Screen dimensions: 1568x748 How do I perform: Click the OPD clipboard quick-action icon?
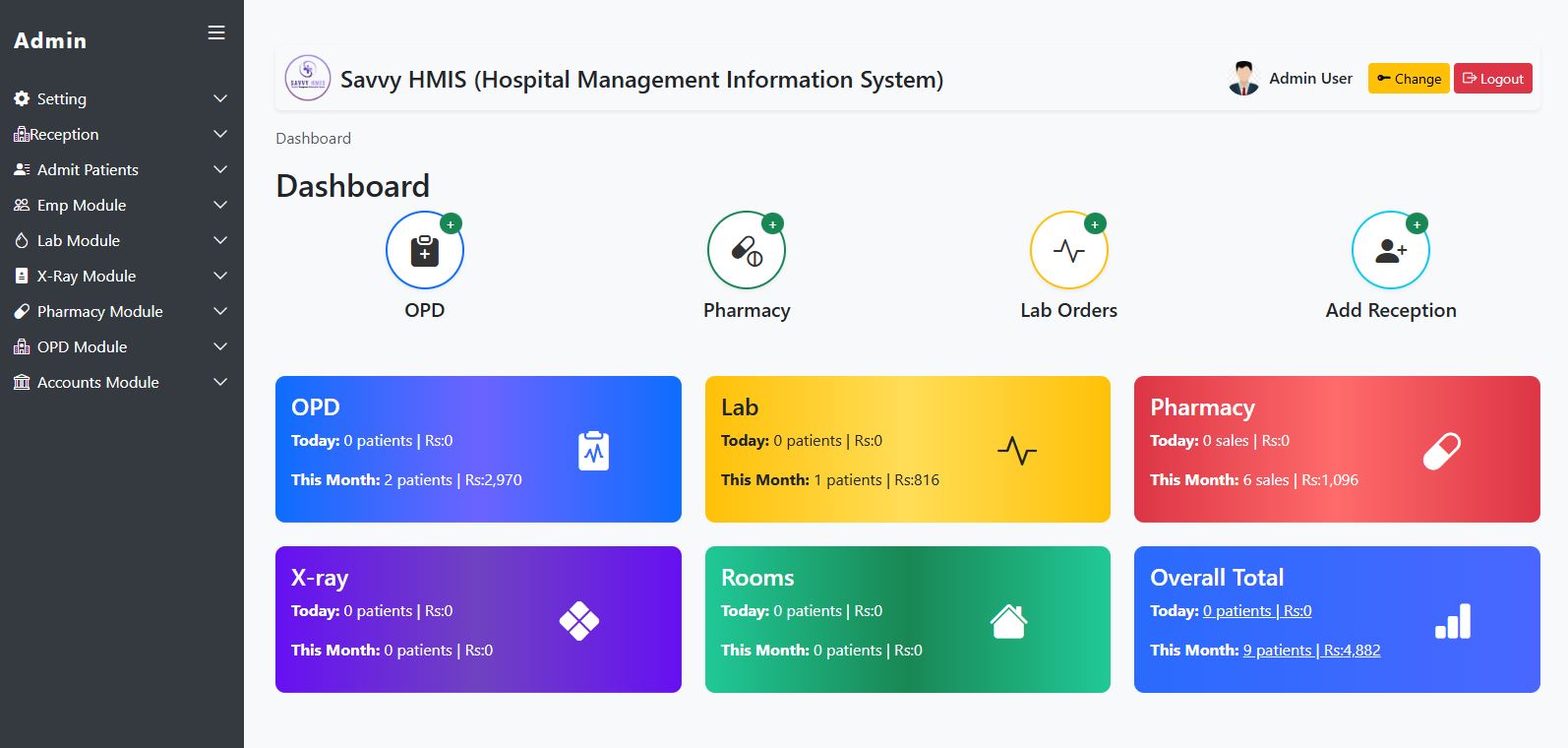pos(424,250)
